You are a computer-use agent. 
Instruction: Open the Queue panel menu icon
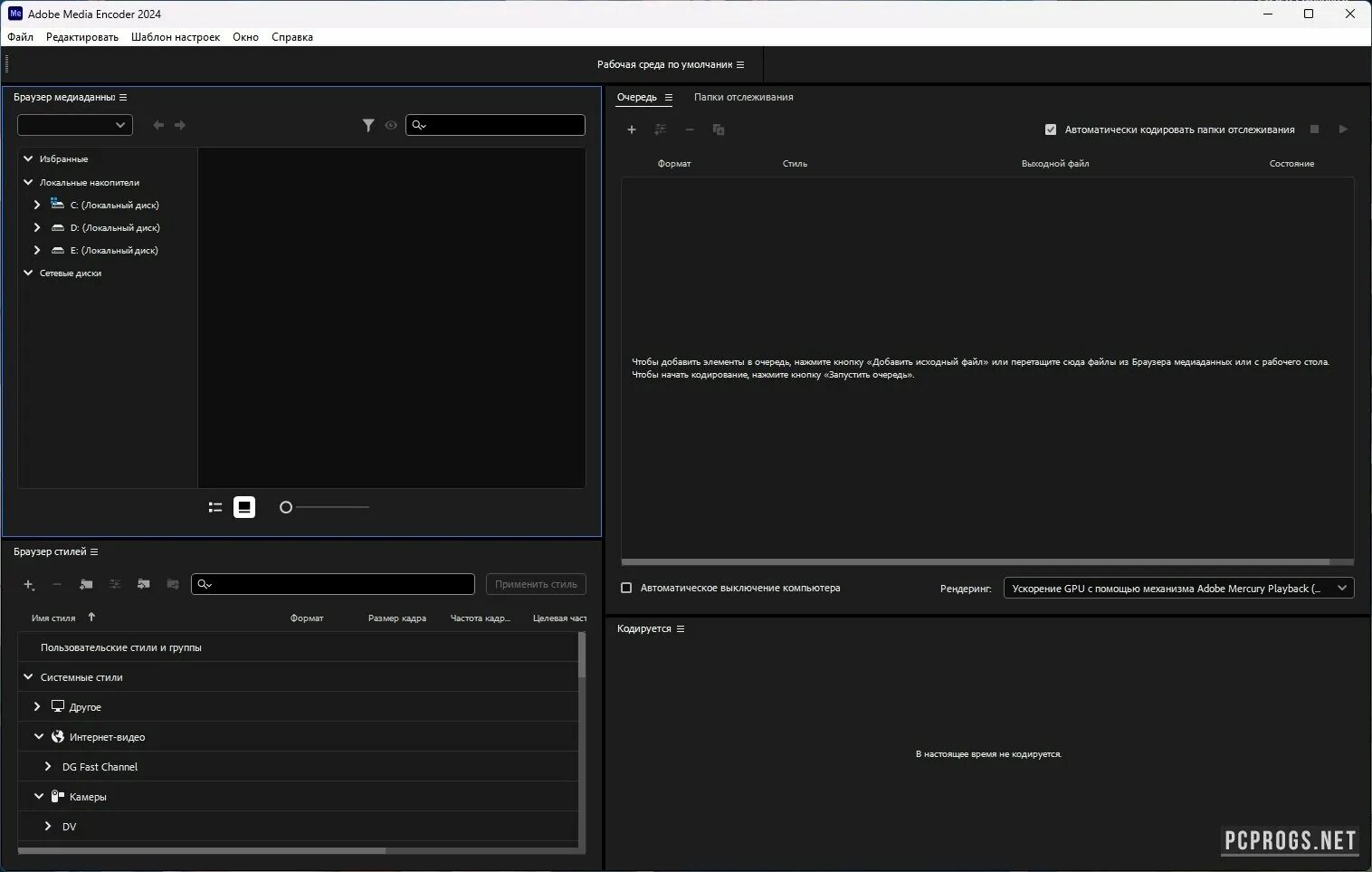tap(669, 98)
